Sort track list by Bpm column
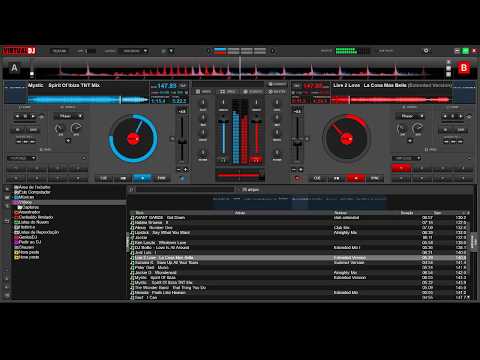 tap(438, 213)
